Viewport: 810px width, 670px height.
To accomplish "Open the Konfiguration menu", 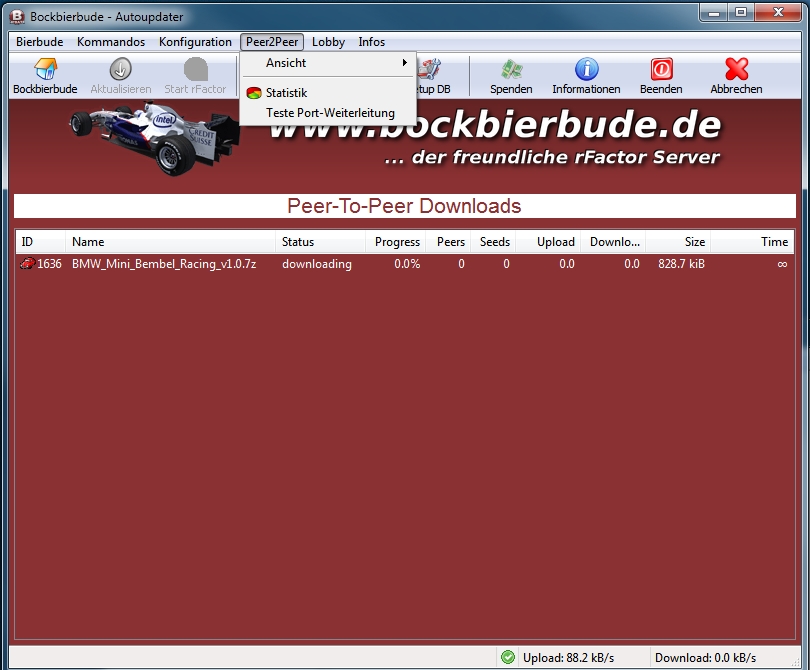I will coord(195,42).
